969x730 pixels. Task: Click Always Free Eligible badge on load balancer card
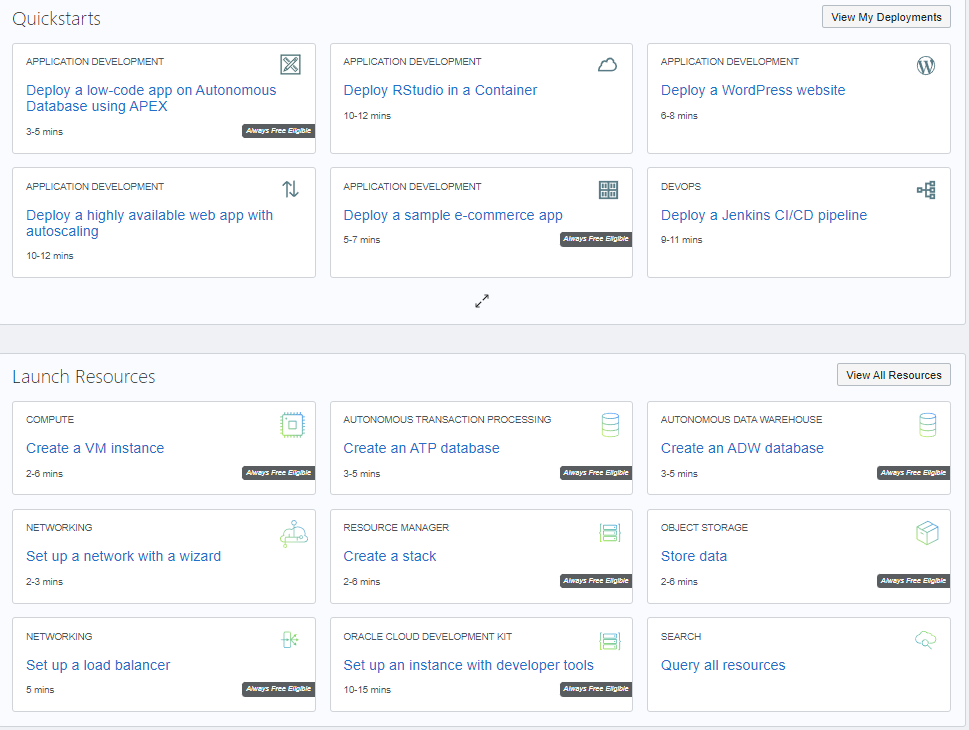coord(279,689)
